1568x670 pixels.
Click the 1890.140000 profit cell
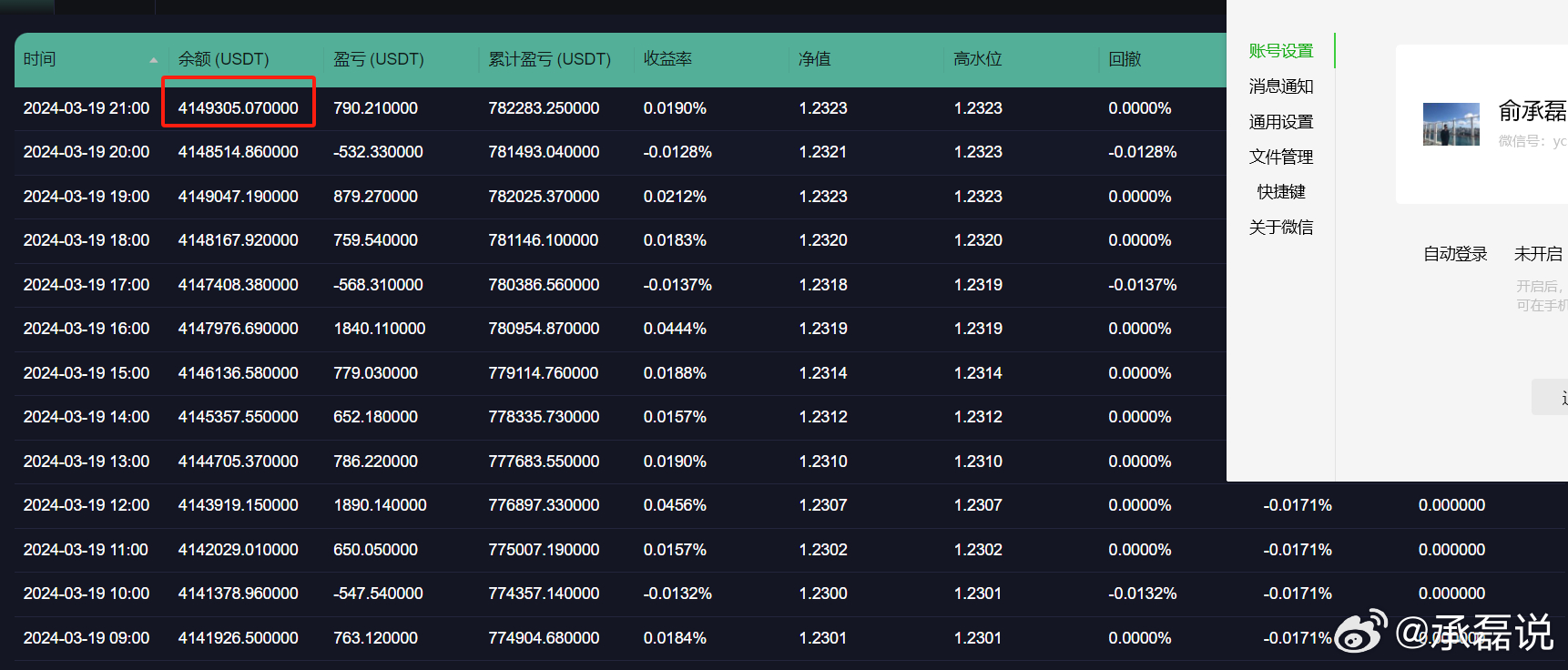coord(380,505)
